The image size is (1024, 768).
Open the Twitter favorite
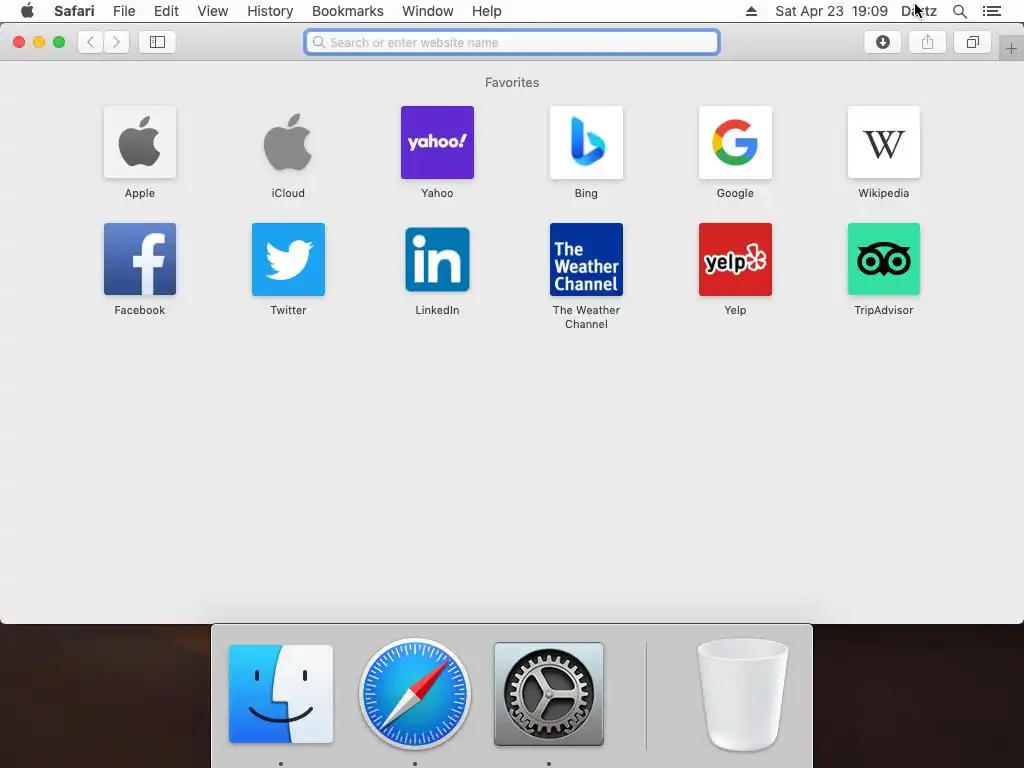point(288,259)
